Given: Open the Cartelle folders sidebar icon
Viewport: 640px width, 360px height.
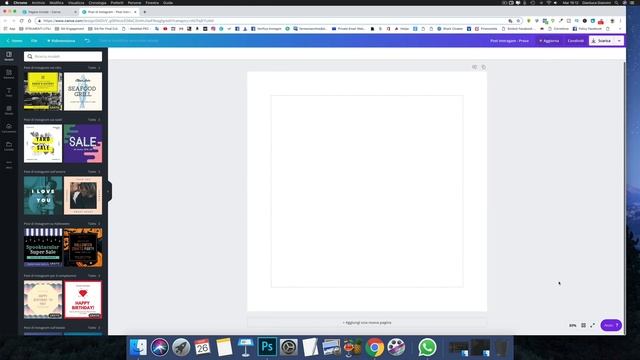Looking at the screenshot, I should pyautogui.click(x=9, y=146).
